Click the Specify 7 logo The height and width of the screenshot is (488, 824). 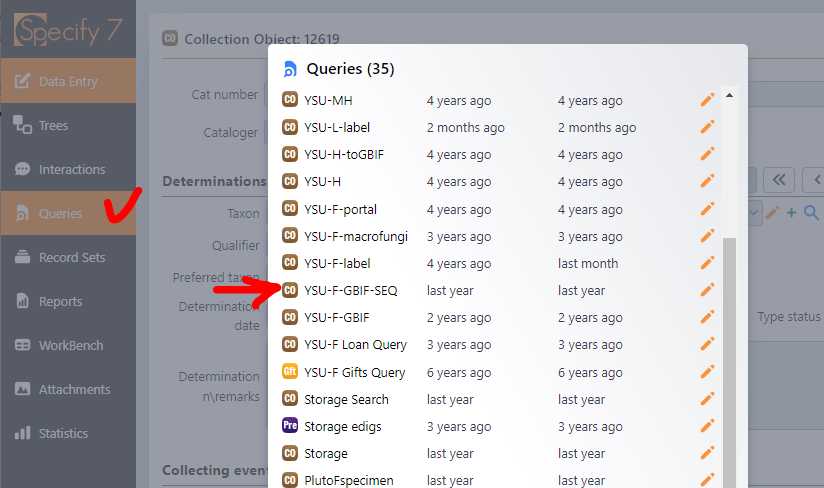pos(67,30)
